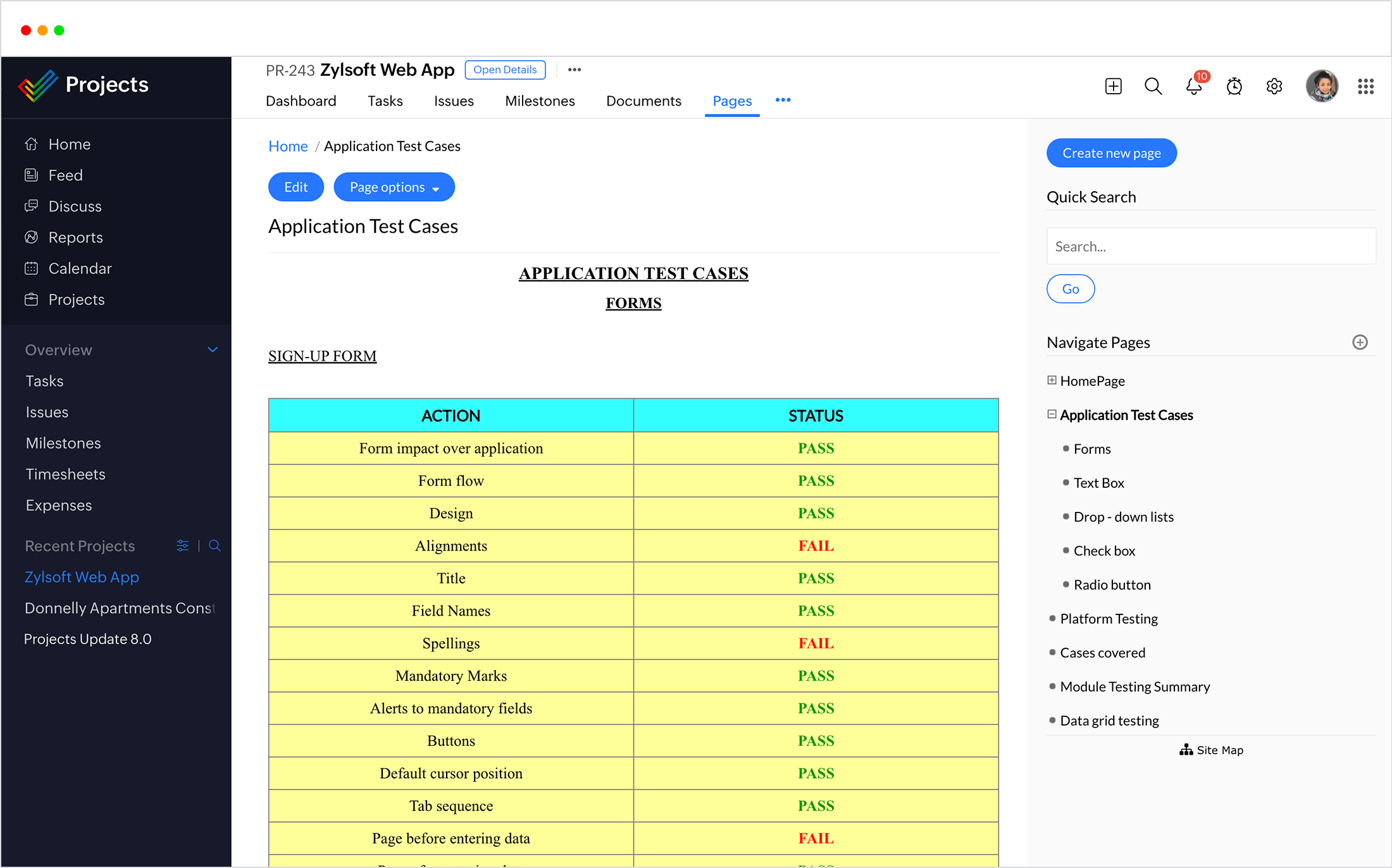The width and height of the screenshot is (1392, 868).
Task: Click the timer/clock icon in toolbar
Action: coord(1234,84)
